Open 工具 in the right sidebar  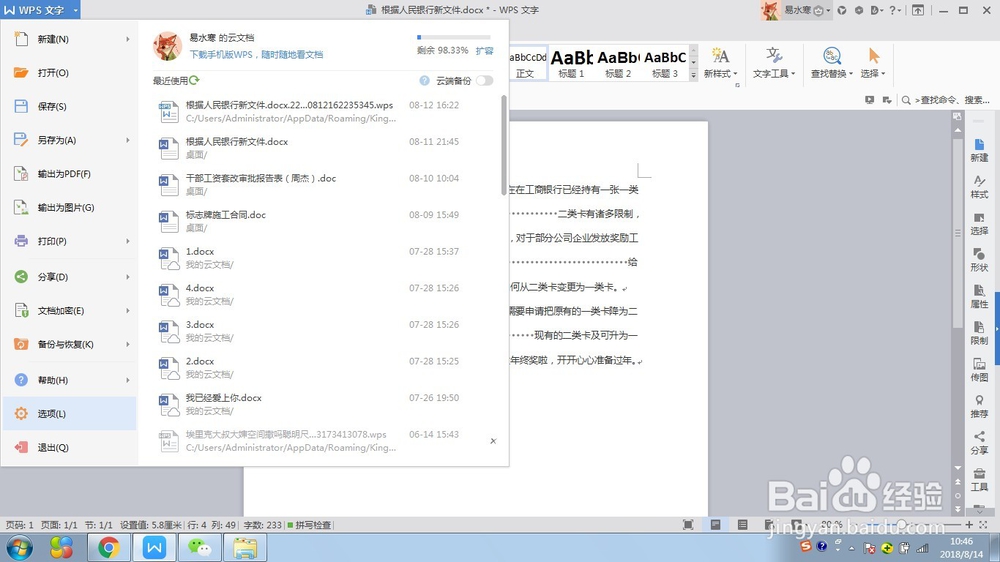980,480
